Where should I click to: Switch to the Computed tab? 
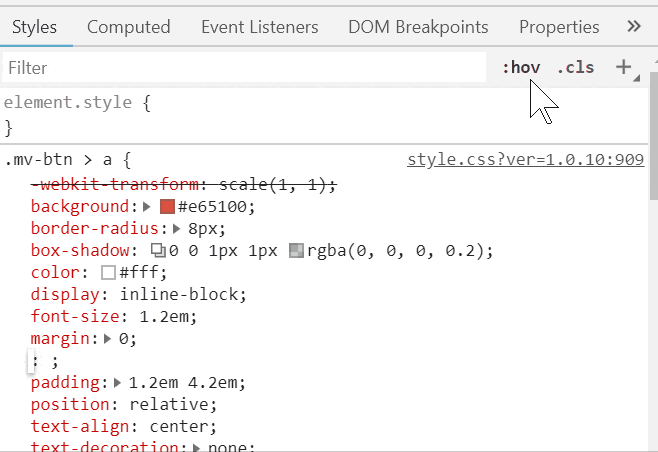pos(128,27)
